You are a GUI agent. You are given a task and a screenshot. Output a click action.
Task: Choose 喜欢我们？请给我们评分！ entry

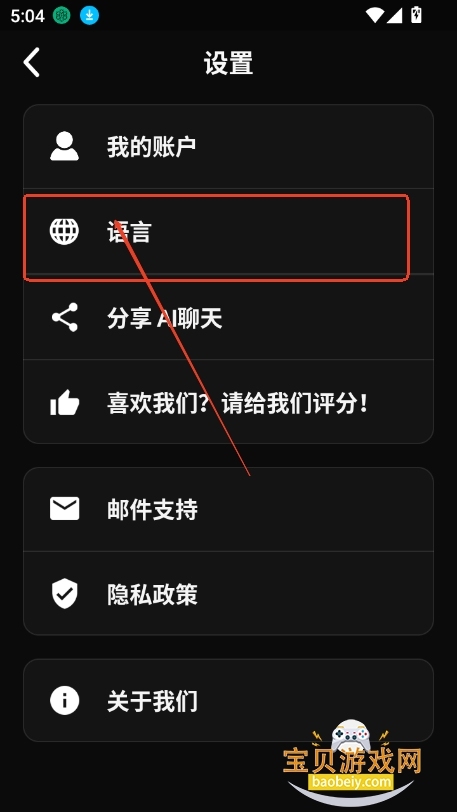(x=228, y=402)
